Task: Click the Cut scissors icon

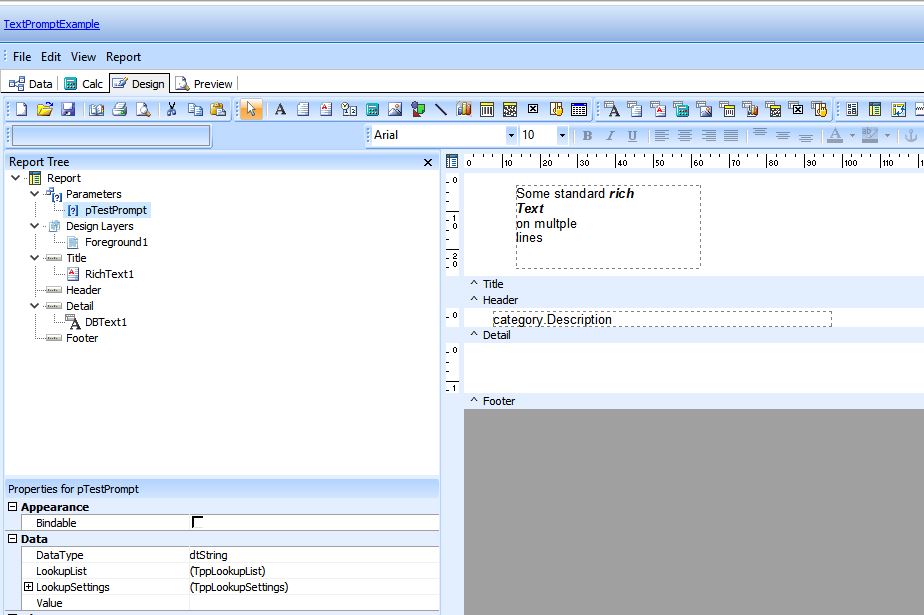Action: pyautogui.click(x=171, y=110)
